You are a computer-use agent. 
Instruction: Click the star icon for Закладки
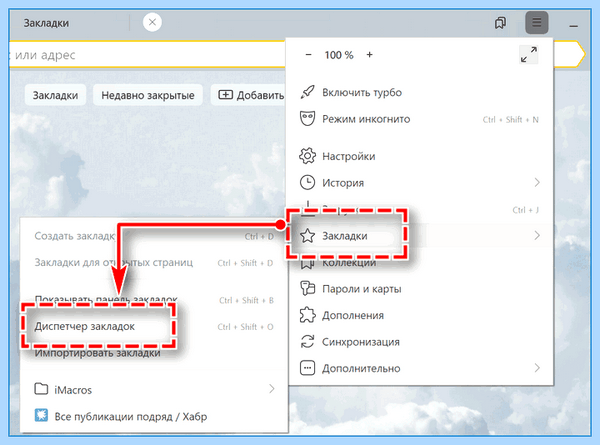point(307,236)
